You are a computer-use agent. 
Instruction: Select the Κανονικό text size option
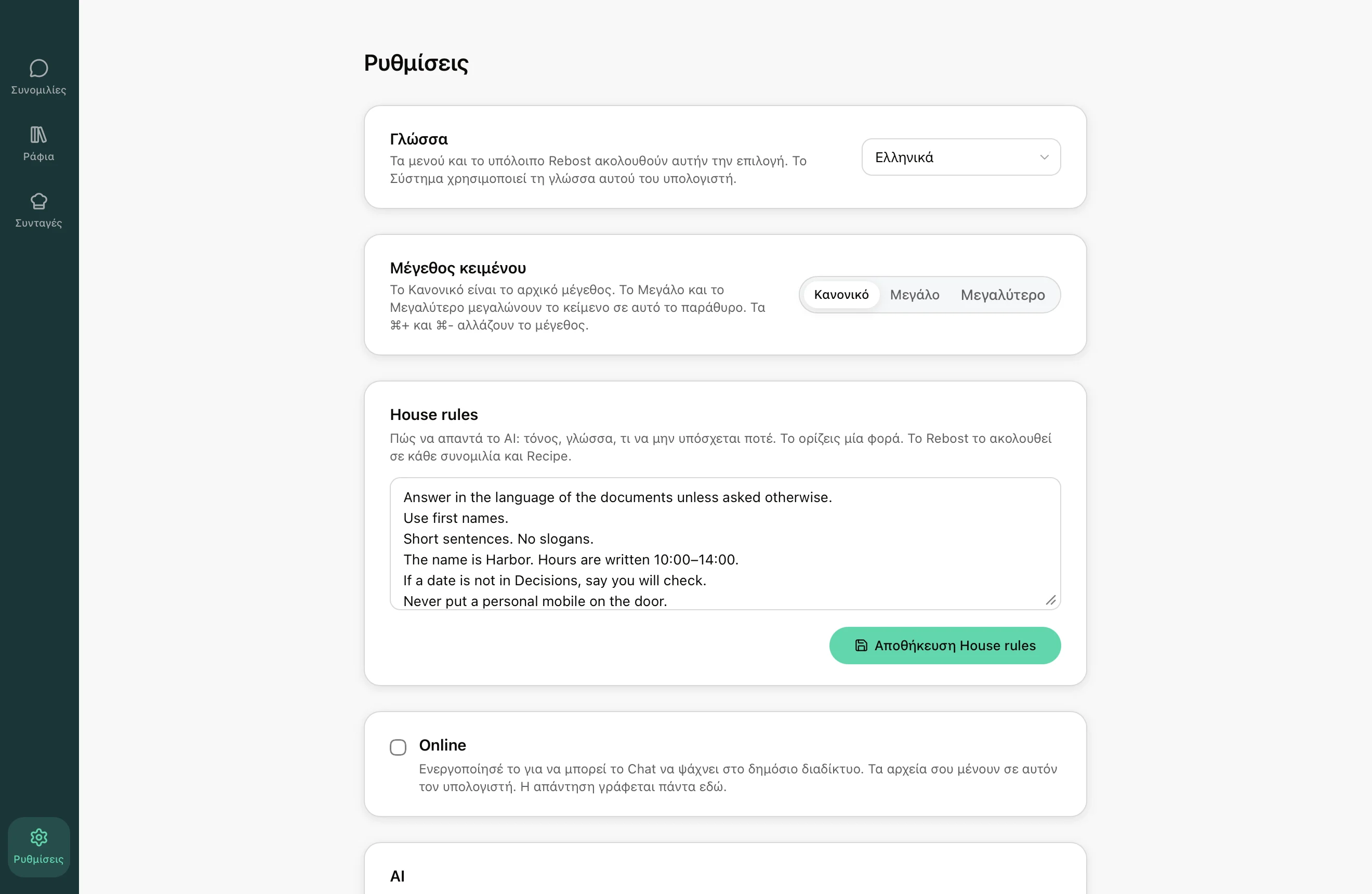841,295
